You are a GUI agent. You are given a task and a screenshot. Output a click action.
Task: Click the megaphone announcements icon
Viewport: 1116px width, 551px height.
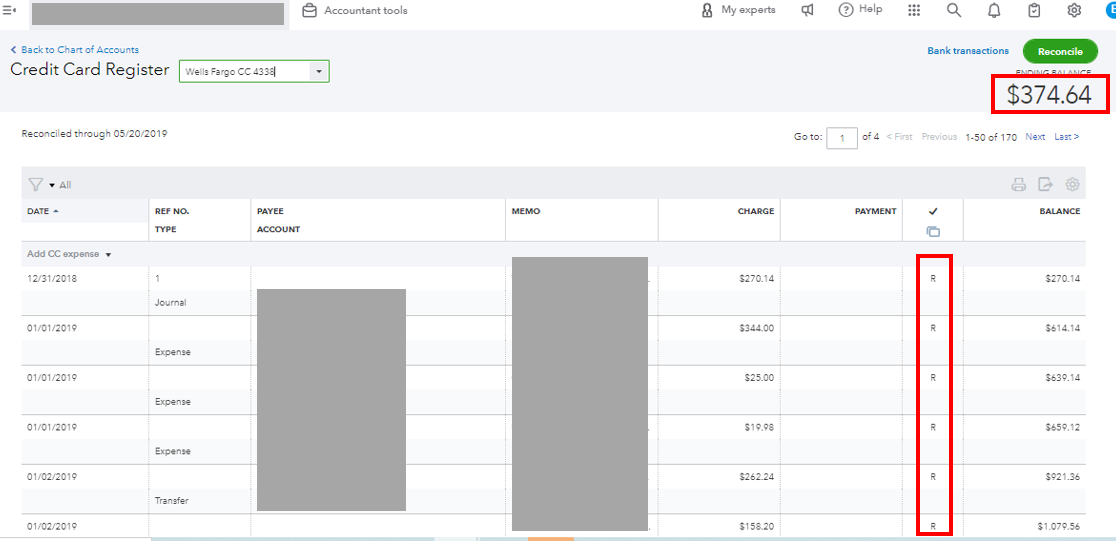[808, 10]
